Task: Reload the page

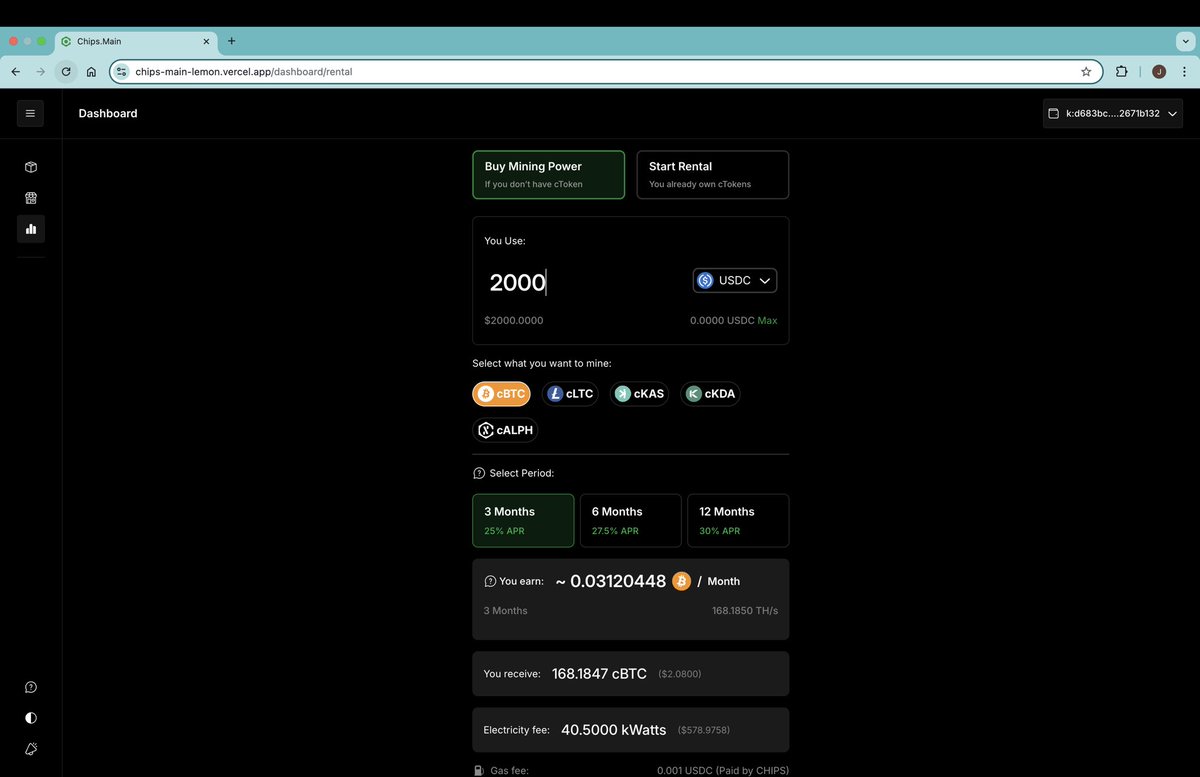Action: pyautogui.click(x=66, y=72)
